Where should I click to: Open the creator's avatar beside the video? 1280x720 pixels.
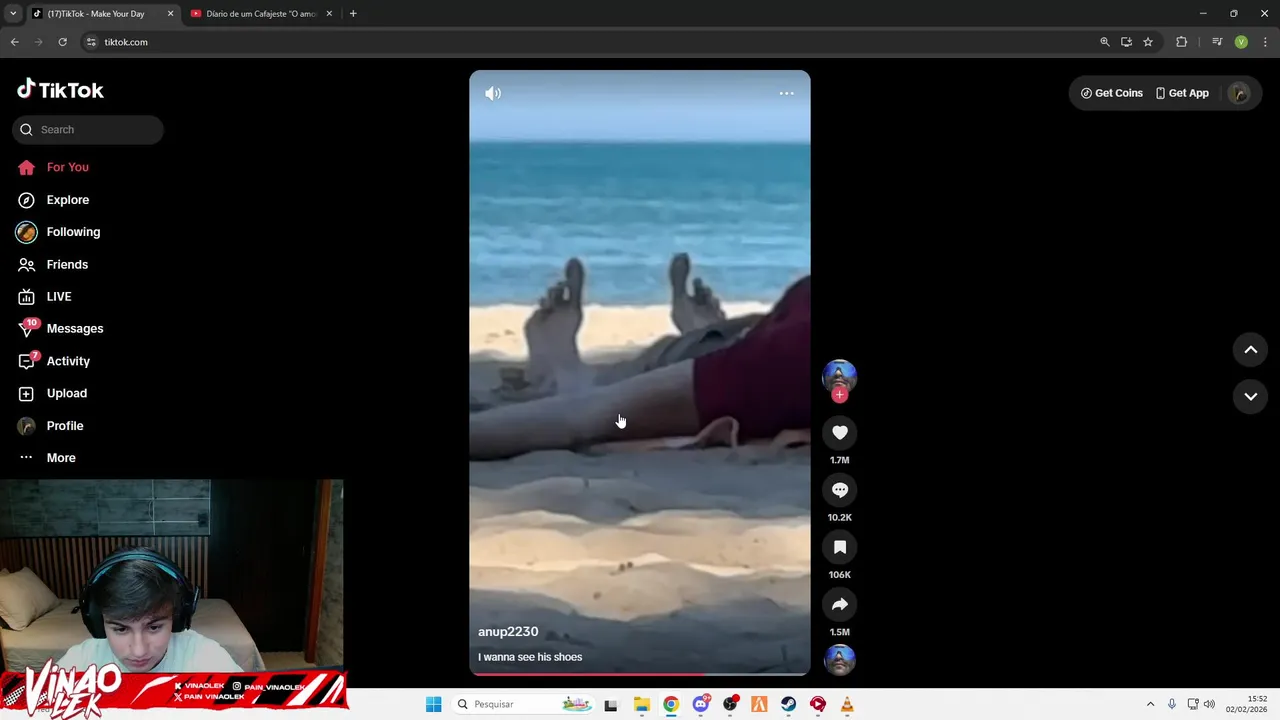[839, 376]
